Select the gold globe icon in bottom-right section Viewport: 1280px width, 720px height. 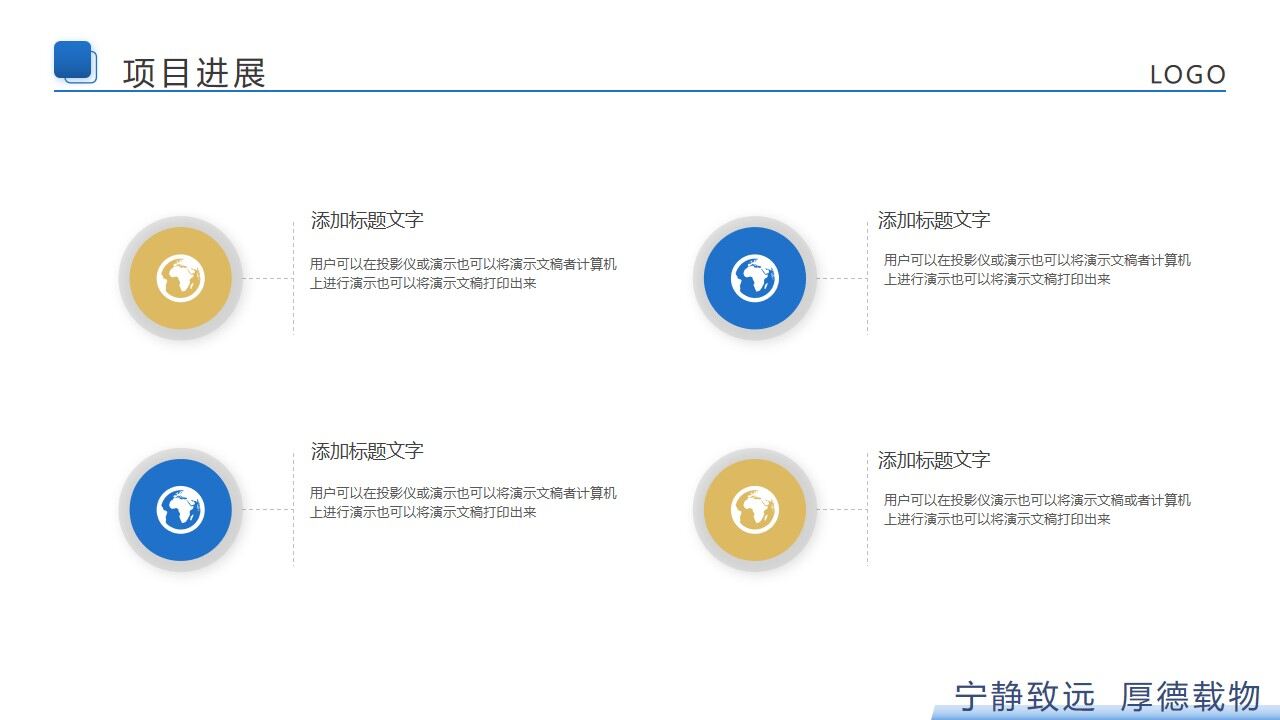pyautogui.click(x=754, y=510)
